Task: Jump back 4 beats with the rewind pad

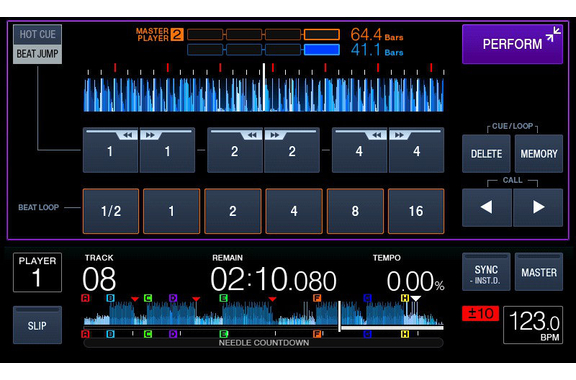Action: point(359,150)
